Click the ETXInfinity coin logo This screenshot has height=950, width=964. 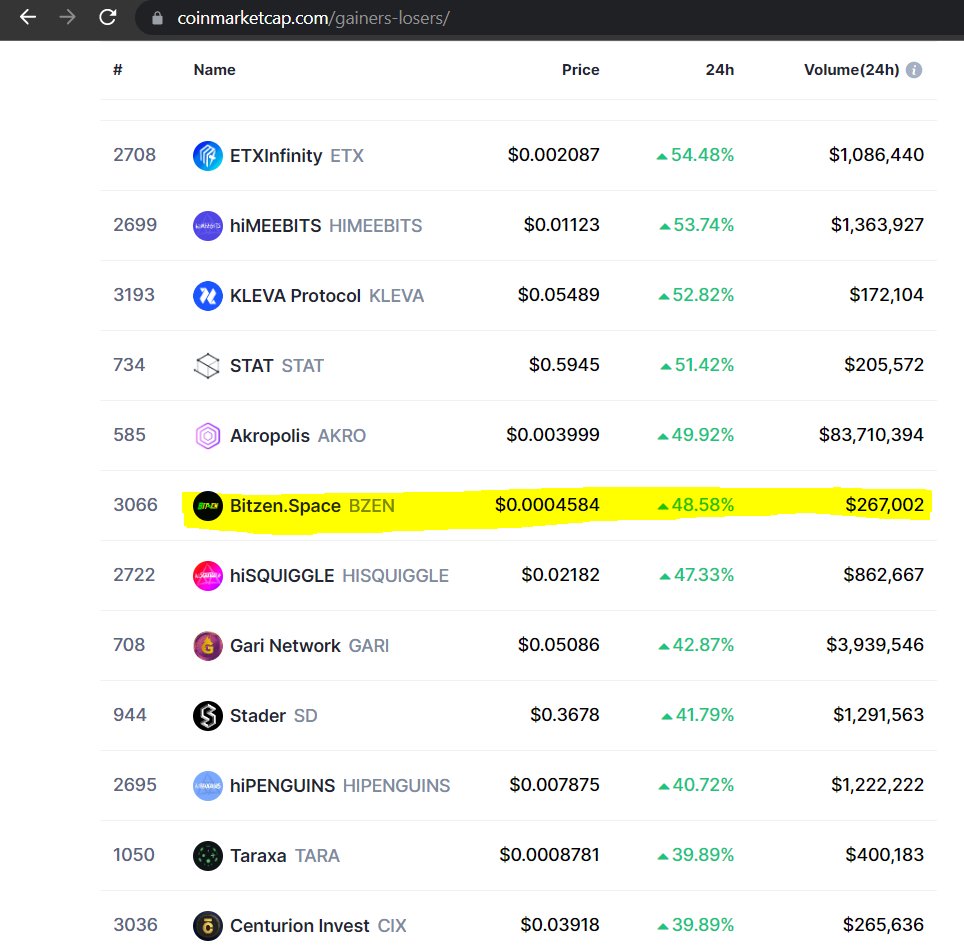coord(208,156)
